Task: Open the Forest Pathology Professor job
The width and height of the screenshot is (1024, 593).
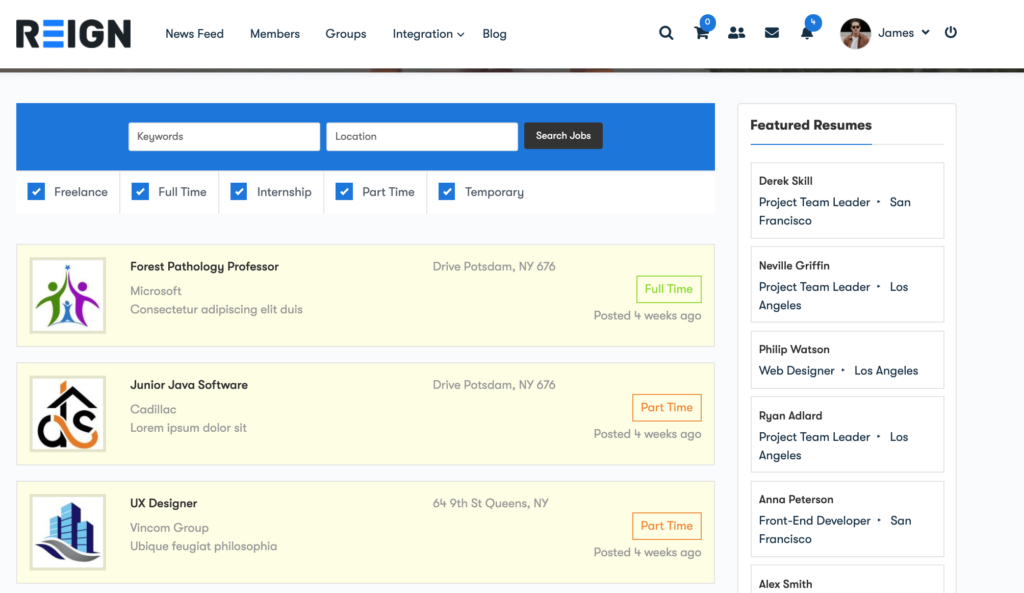Action: point(204,266)
